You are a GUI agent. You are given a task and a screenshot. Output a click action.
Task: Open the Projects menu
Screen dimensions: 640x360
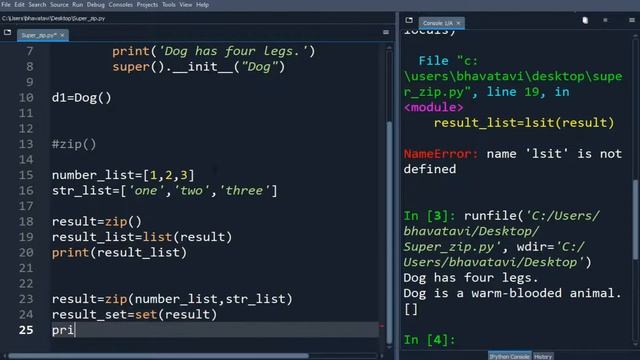147,4
